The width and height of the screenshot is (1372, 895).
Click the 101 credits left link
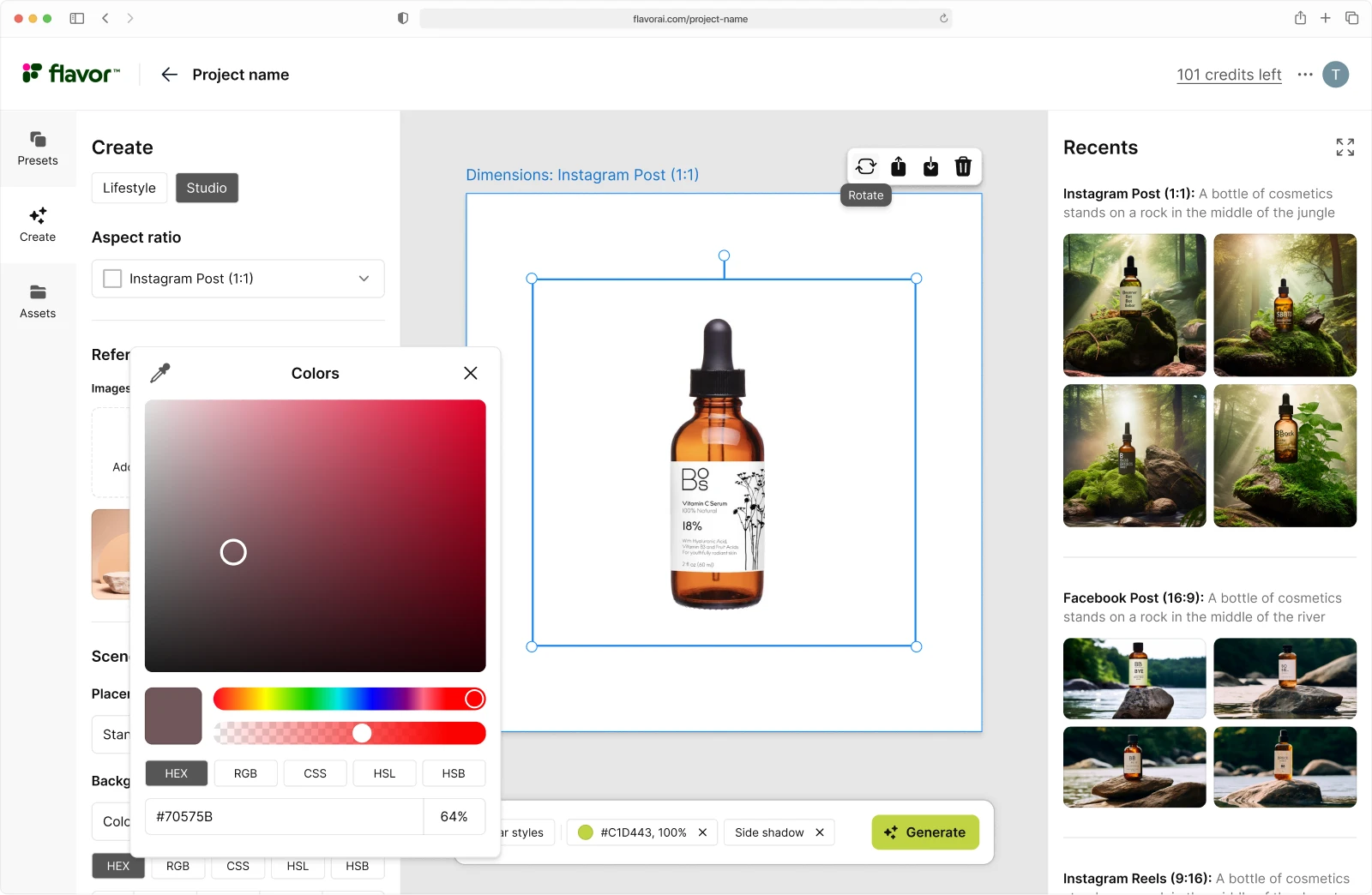pos(1229,75)
